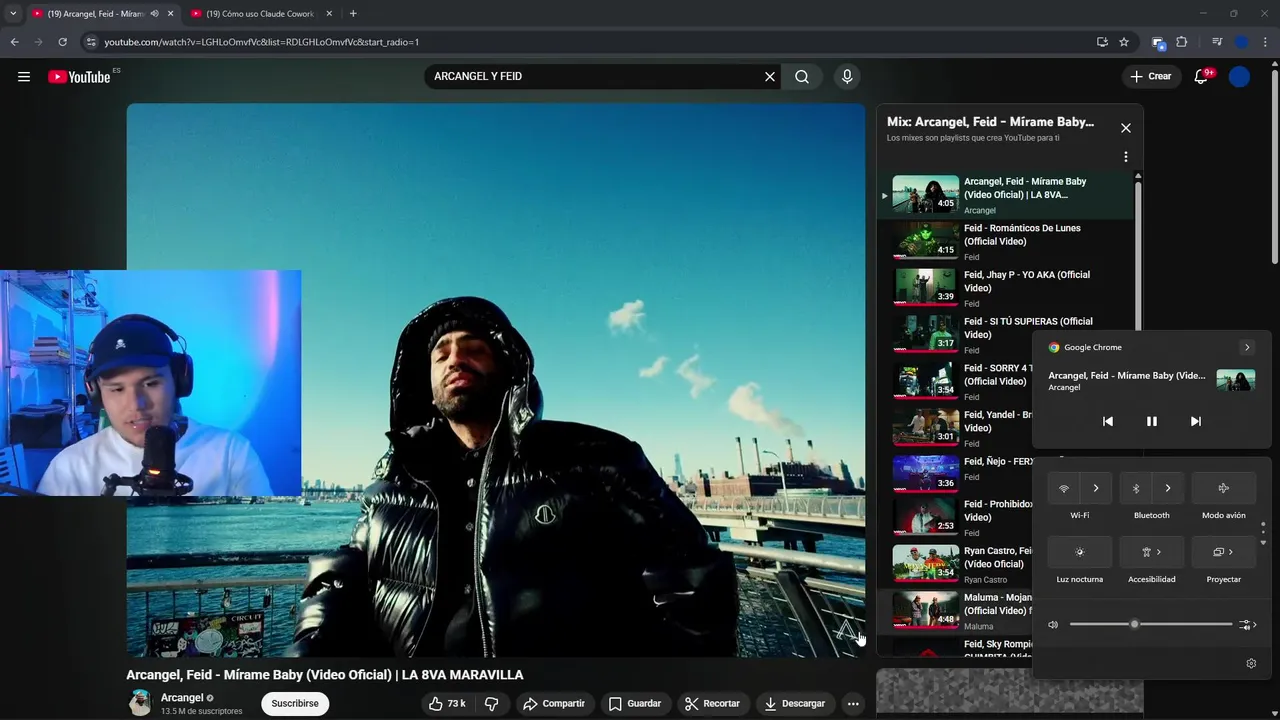The height and width of the screenshot is (720, 1280).
Task: Go to the YouTube home logo
Action: click(80, 77)
